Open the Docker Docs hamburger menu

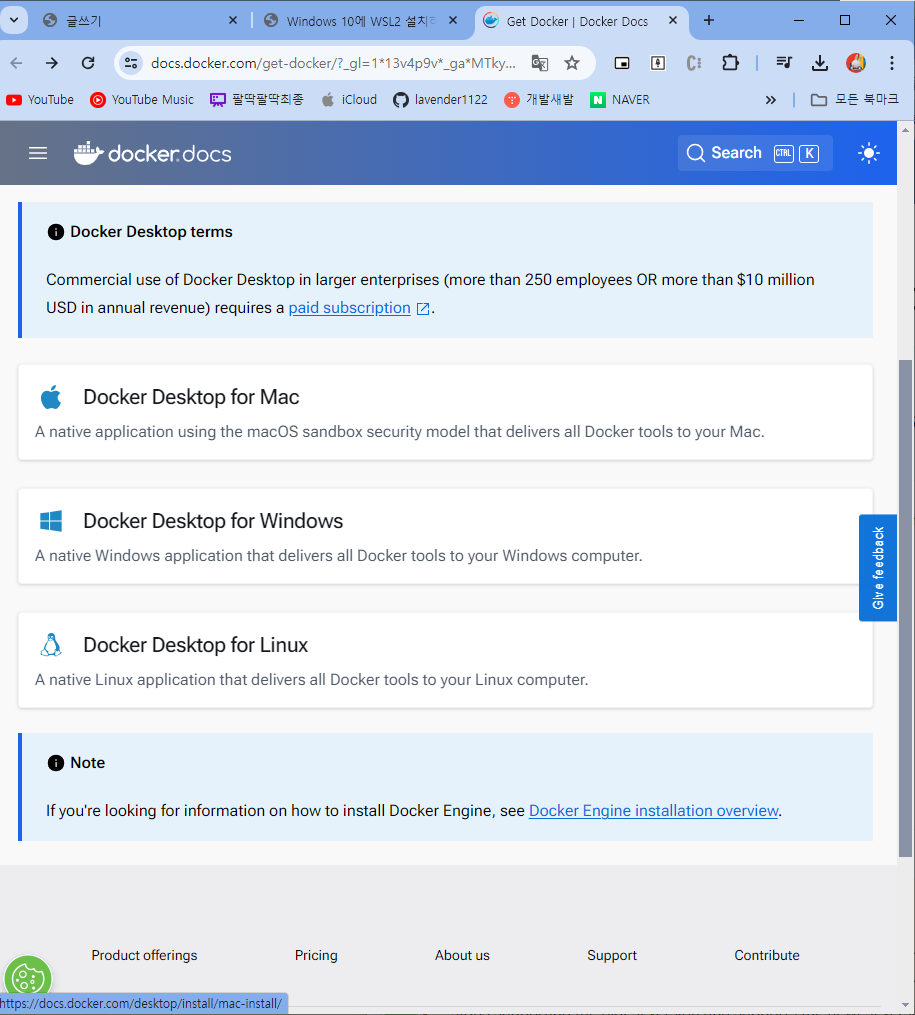coord(38,153)
